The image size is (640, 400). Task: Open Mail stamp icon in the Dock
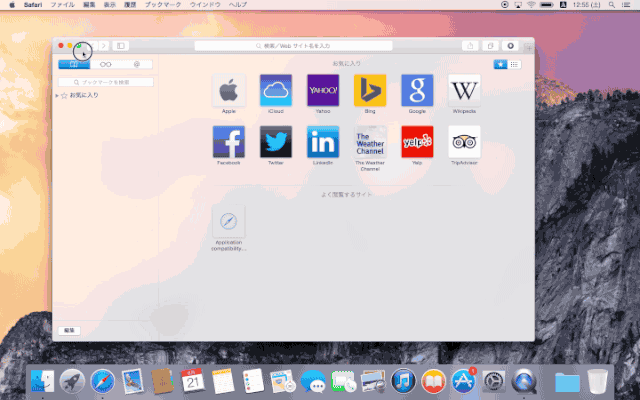click(132, 381)
